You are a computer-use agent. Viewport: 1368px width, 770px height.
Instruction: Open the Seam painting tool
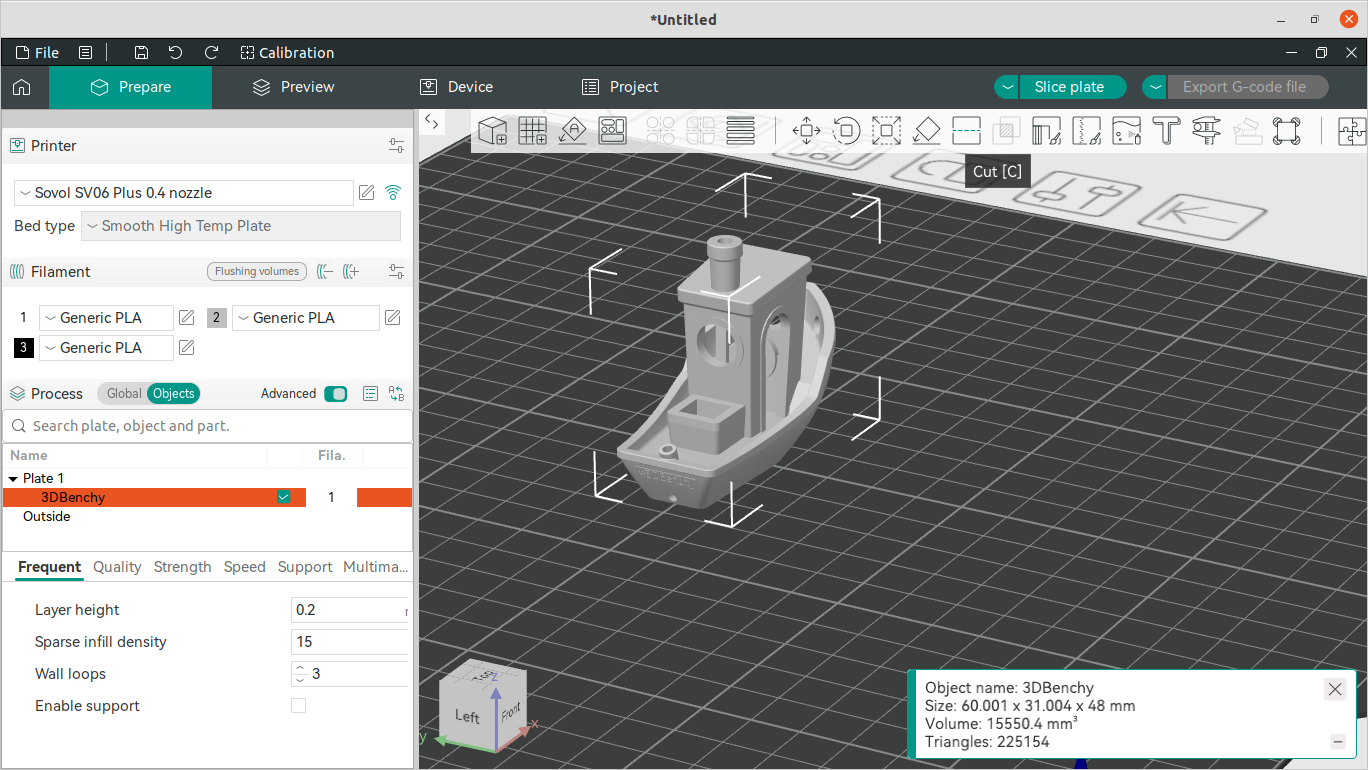1086,130
